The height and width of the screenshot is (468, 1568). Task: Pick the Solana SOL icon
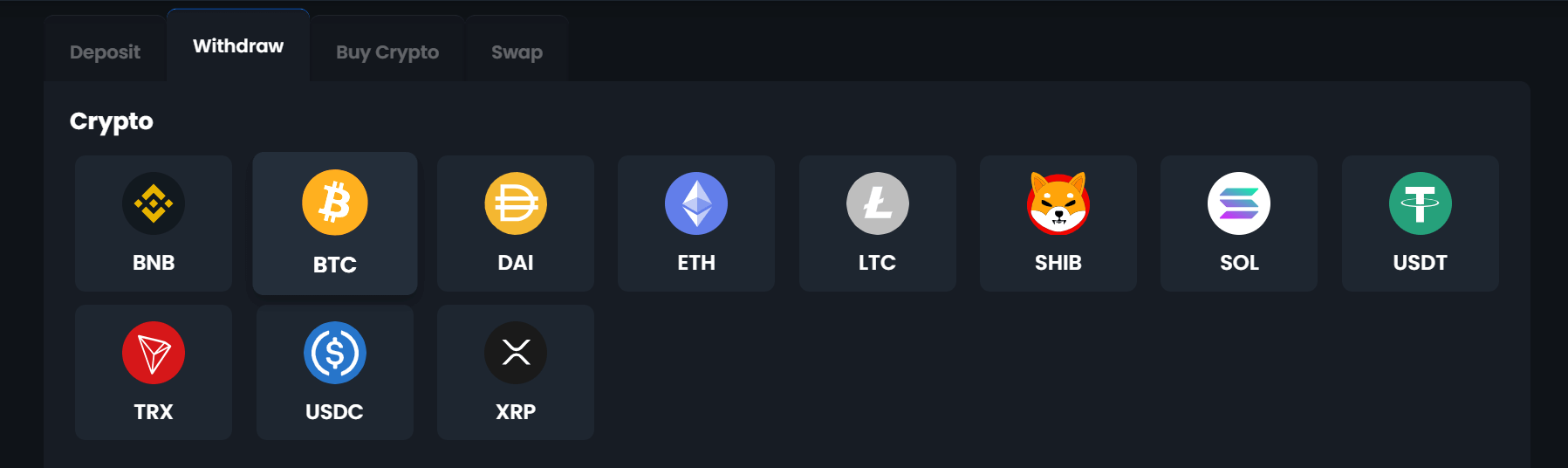pos(1239,203)
